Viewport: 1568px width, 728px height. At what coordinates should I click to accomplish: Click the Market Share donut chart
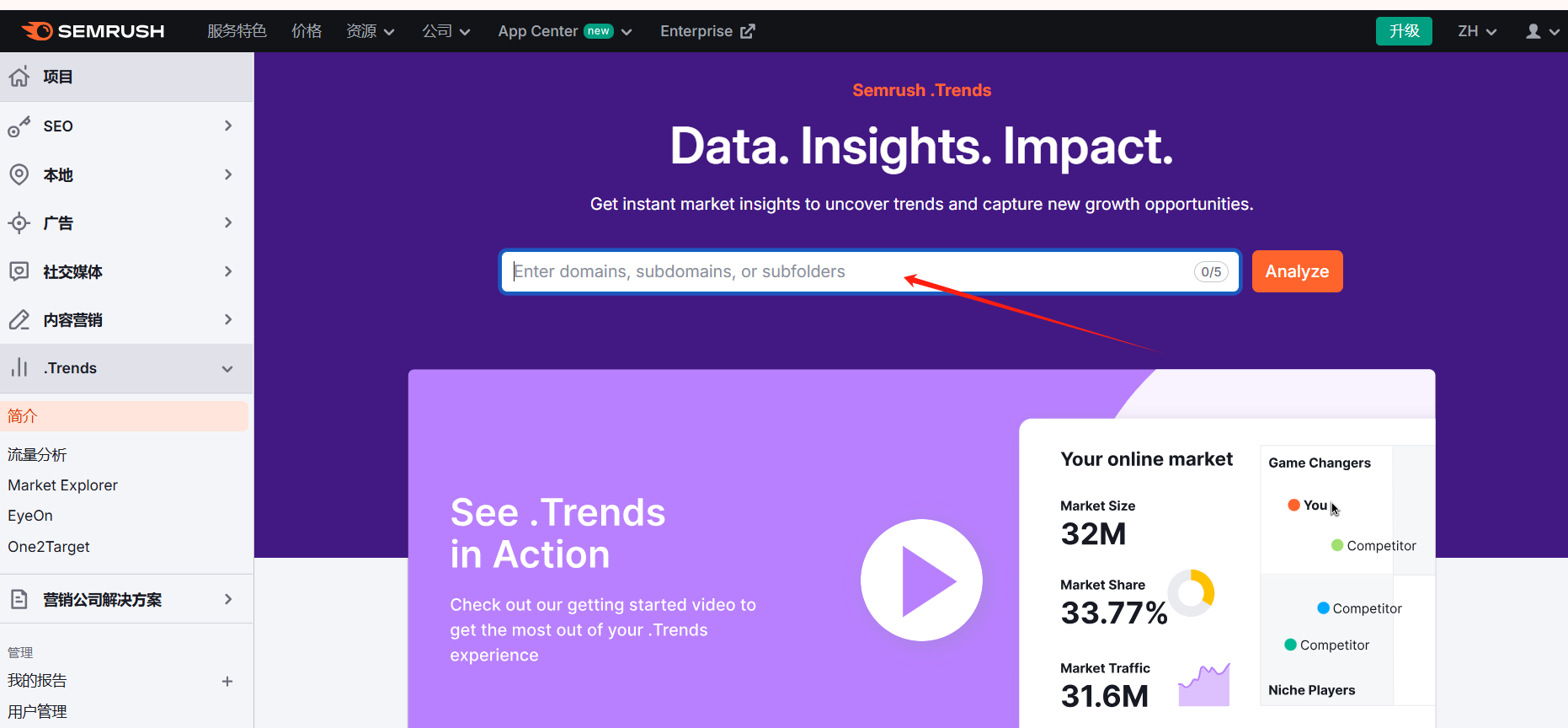[1191, 593]
